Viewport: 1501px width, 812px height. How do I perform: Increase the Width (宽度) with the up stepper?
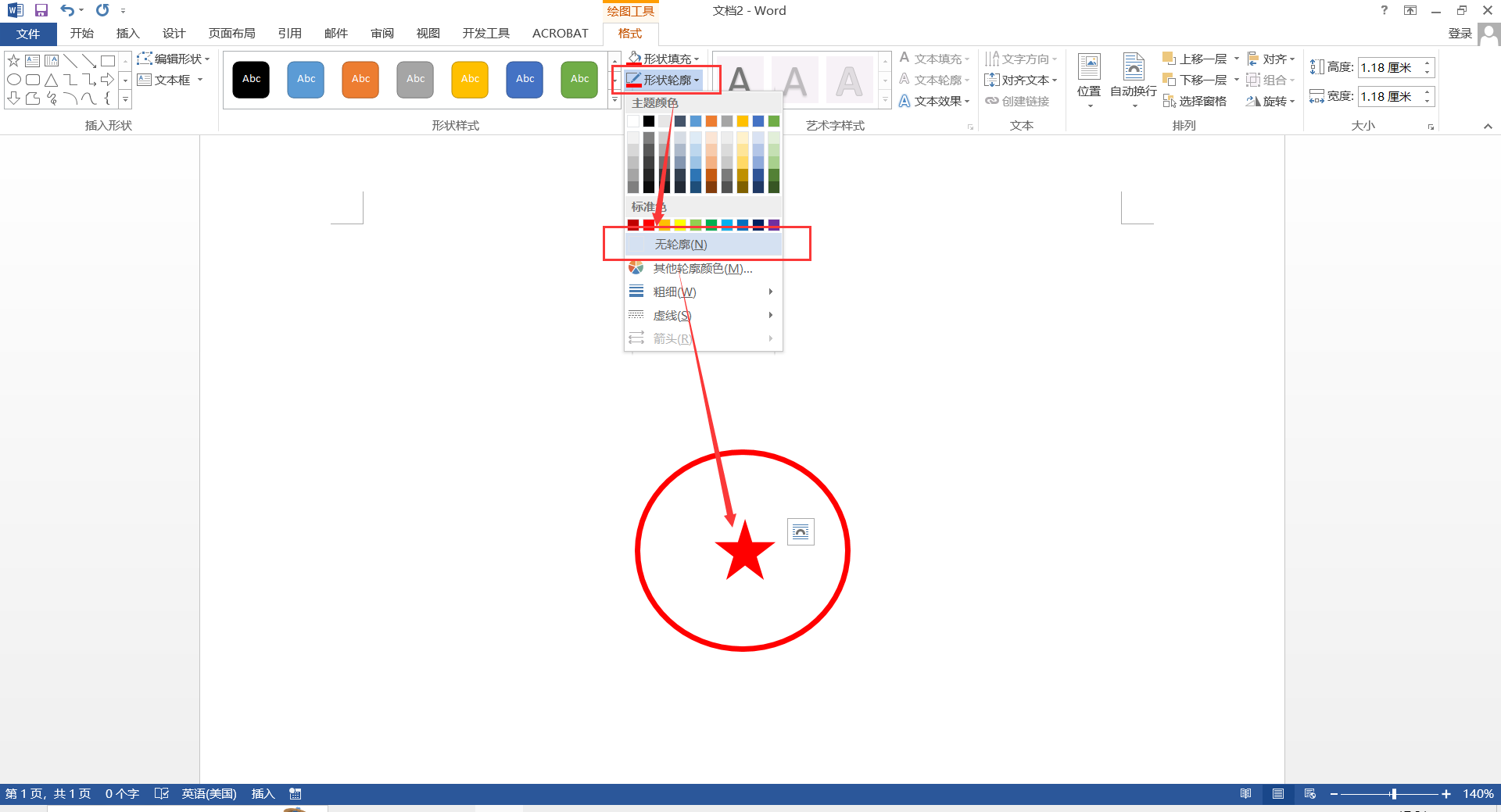coord(1428,91)
